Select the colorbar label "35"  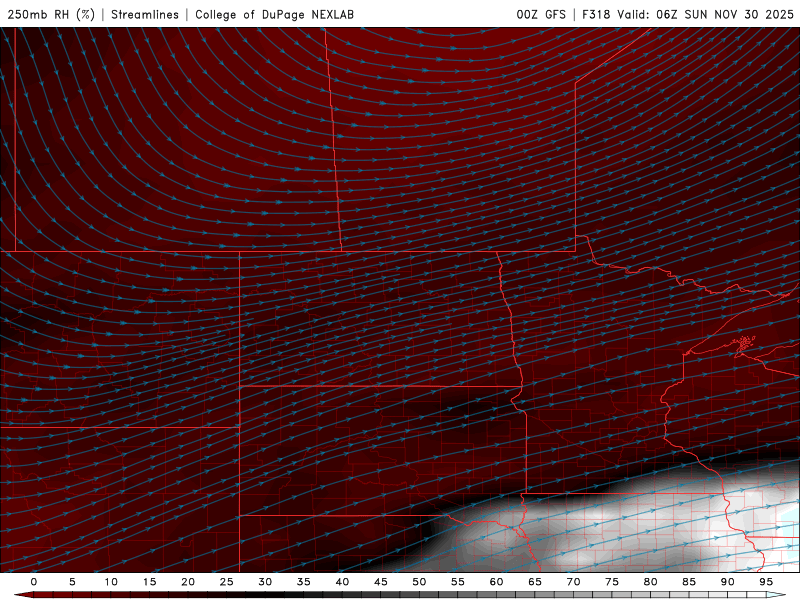coord(303,582)
